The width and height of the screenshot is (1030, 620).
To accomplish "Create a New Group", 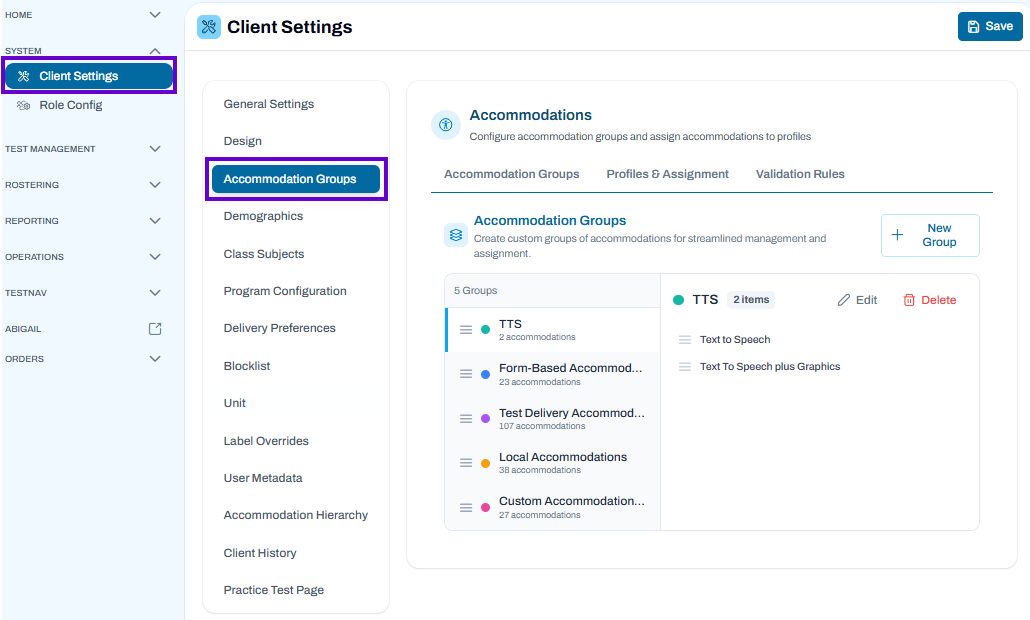I will pos(930,235).
